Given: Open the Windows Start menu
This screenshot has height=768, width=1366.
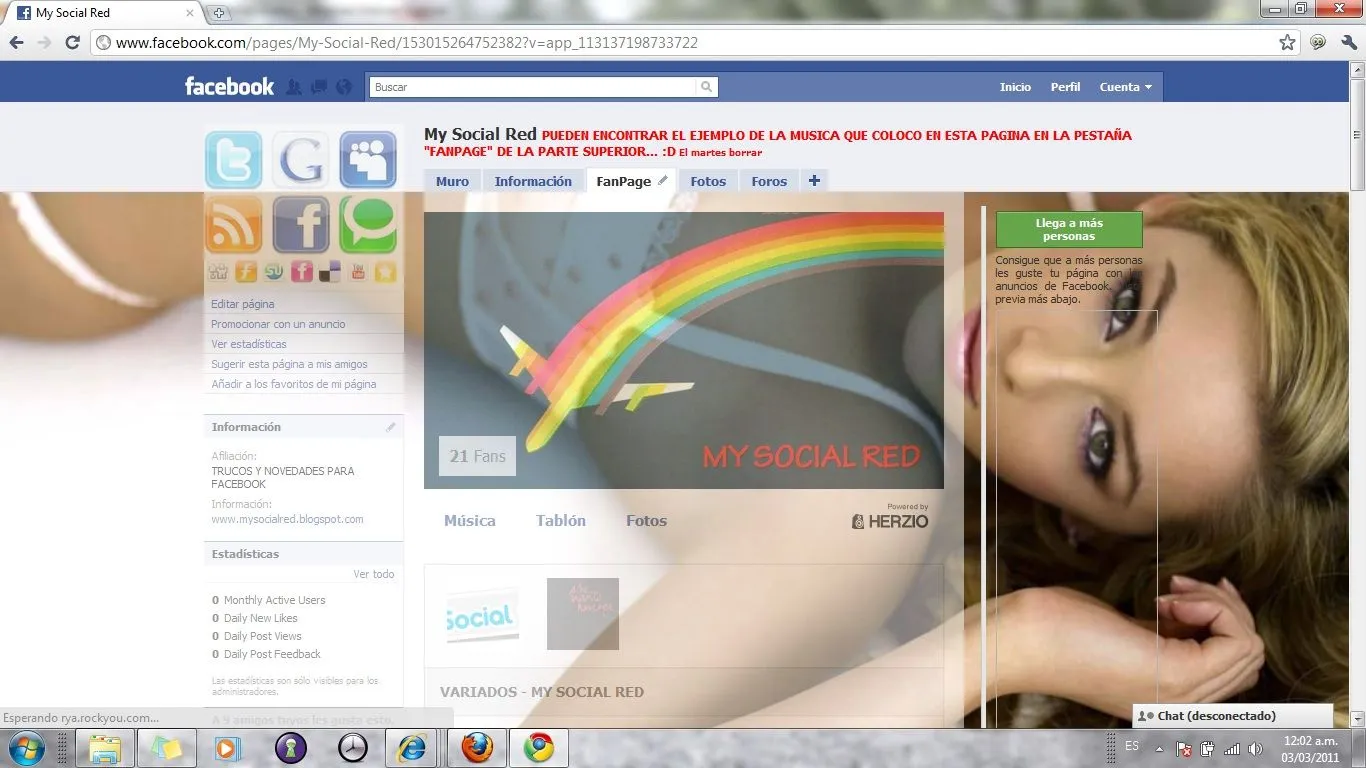Looking at the screenshot, I should click(x=25, y=748).
